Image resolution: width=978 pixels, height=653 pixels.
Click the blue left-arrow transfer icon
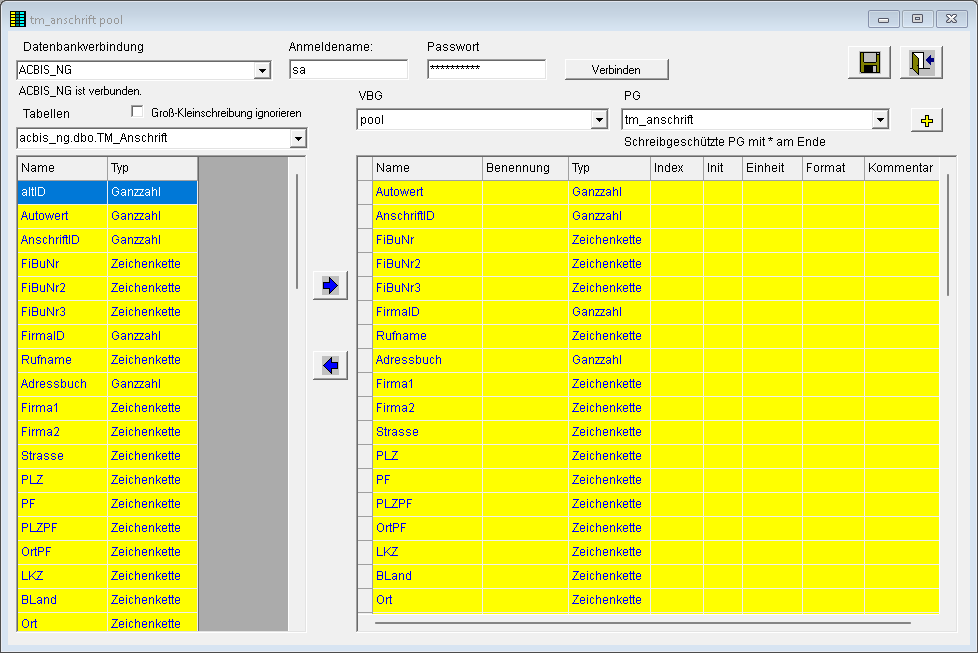pyautogui.click(x=329, y=365)
